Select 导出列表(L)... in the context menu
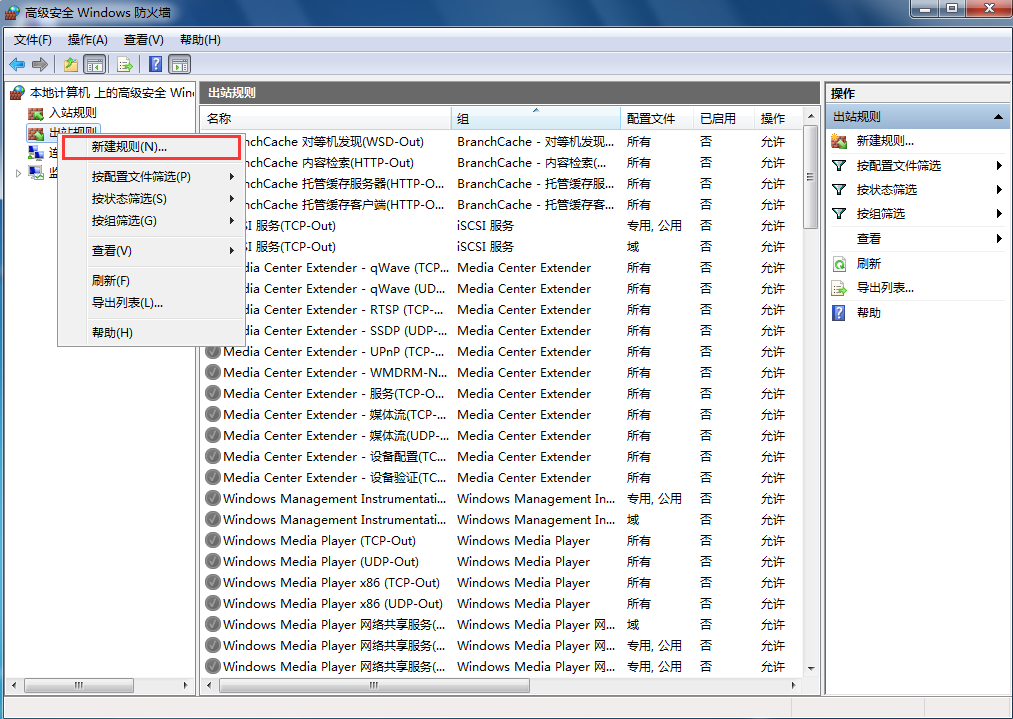1013x719 pixels. pyautogui.click(x=127, y=303)
